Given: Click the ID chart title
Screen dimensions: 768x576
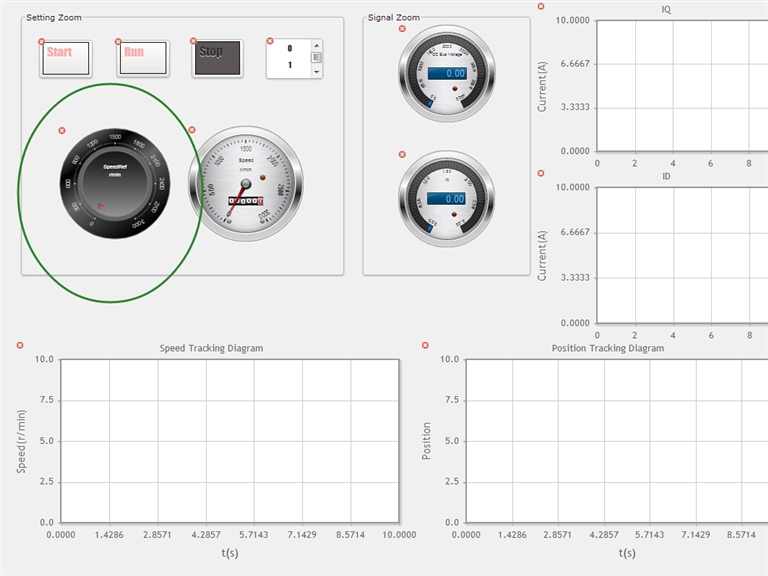Looking at the screenshot, I should 666,176.
